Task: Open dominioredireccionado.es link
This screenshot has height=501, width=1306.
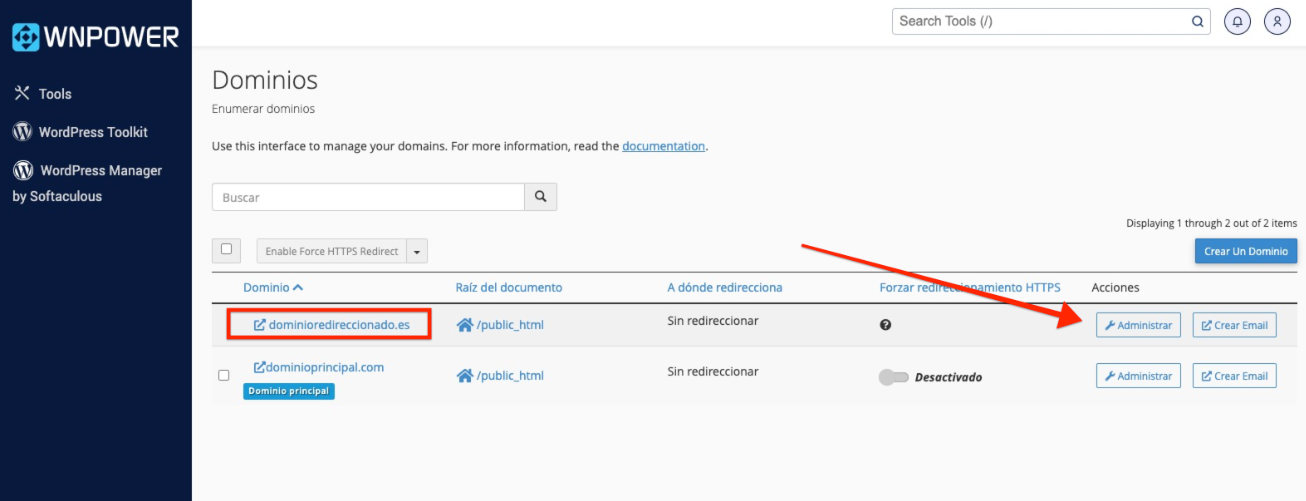Action: pyautogui.click(x=331, y=324)
